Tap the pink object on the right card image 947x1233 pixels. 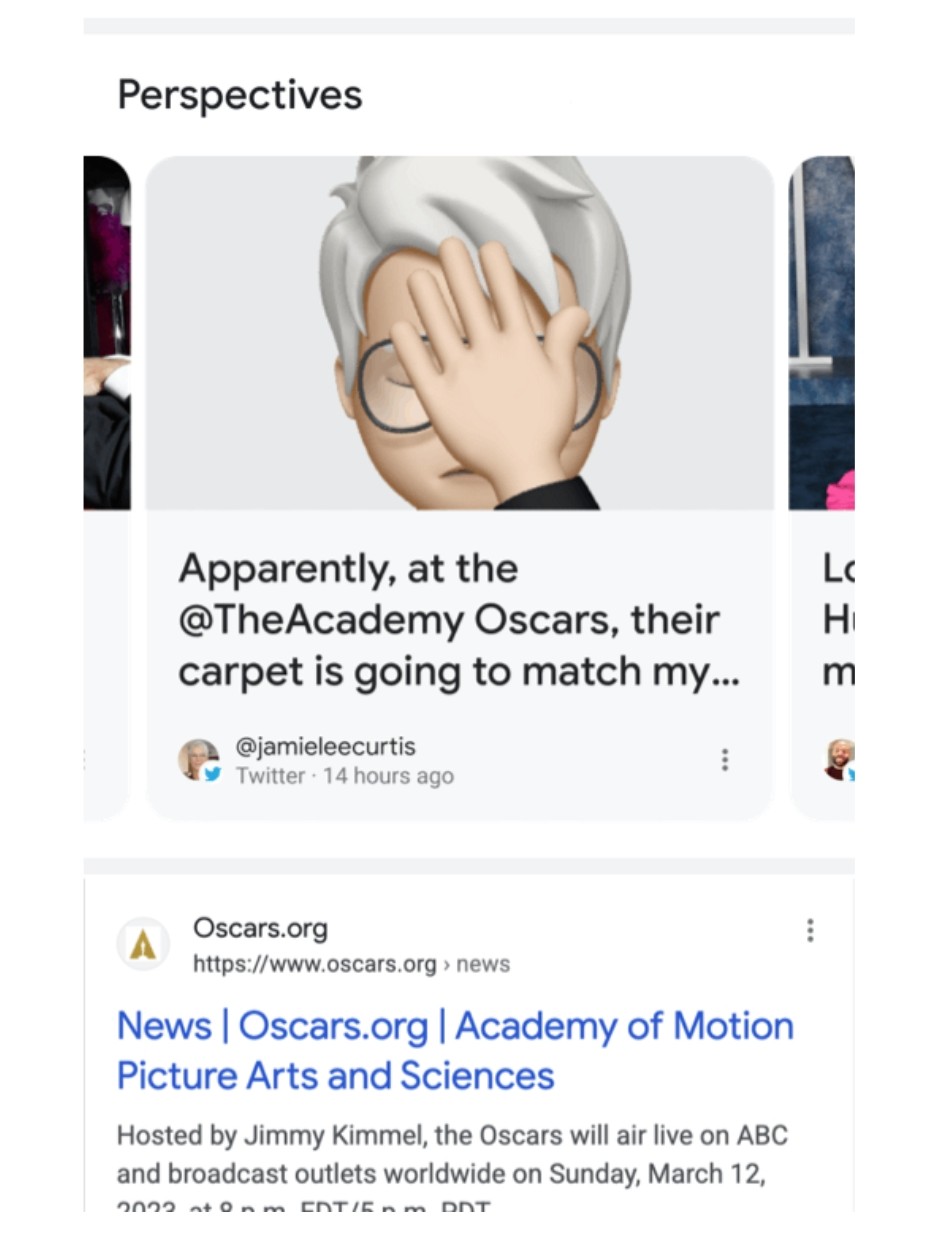pos(844,490)
